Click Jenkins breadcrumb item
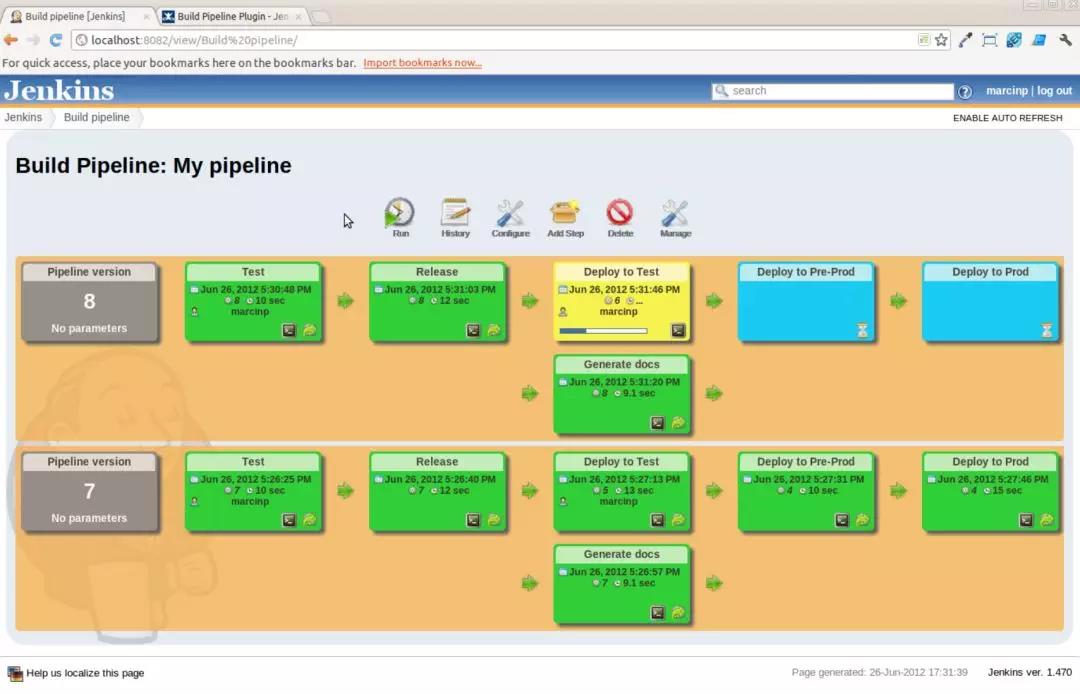1080x694 pixels. pos(23,117)
